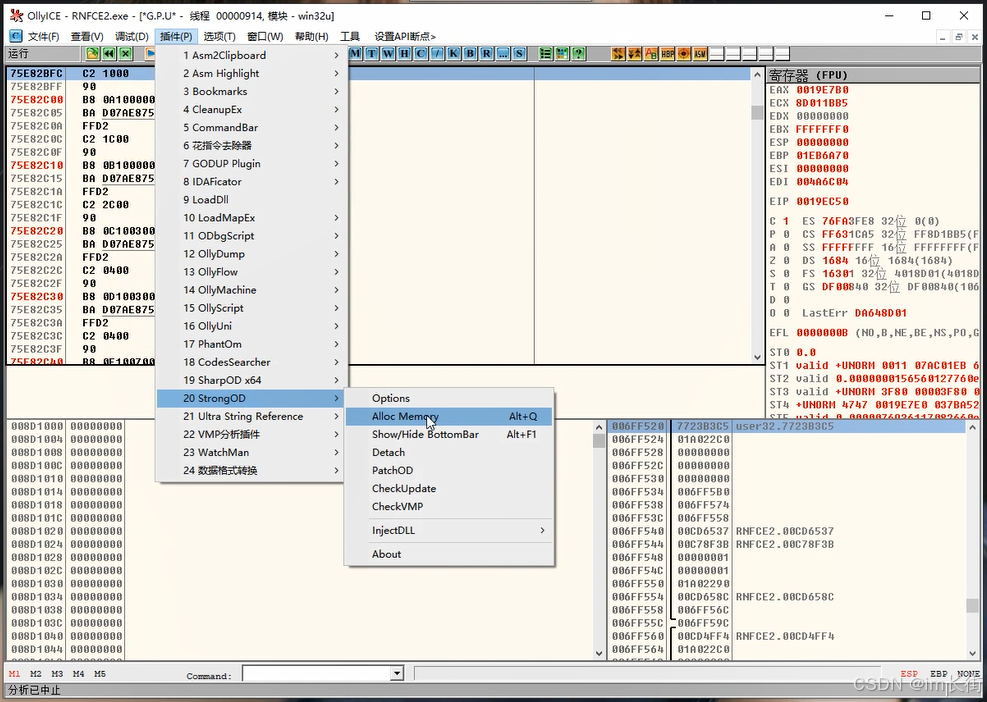Select Show/Hide BottomBar entry
Image resolution: width=987 pixels, height=702 pixels.
(x=449, y=434)
